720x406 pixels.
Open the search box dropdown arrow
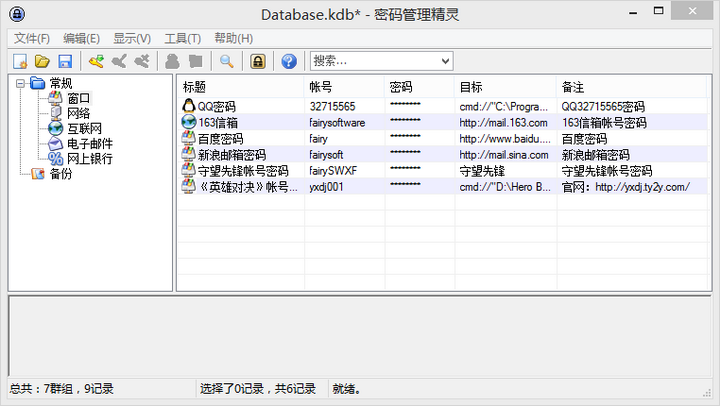pyautogui.click(x=445, y=61)
